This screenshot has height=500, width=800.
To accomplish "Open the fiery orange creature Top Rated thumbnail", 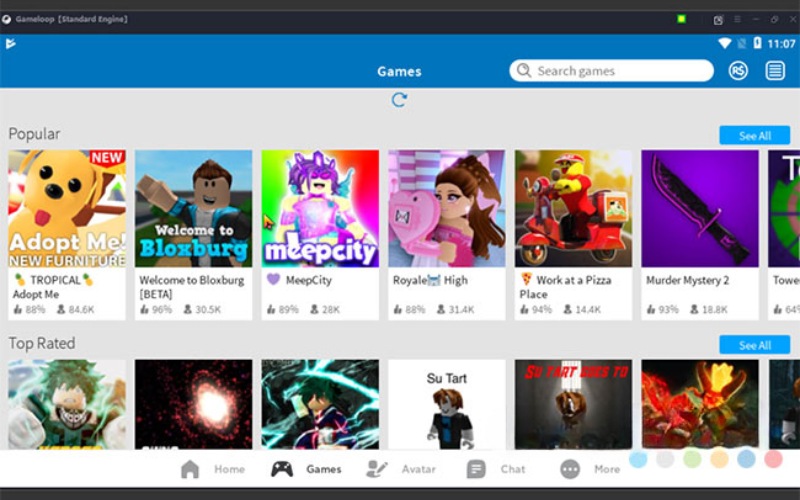I will pyautogui.click(x=699, y=404).
